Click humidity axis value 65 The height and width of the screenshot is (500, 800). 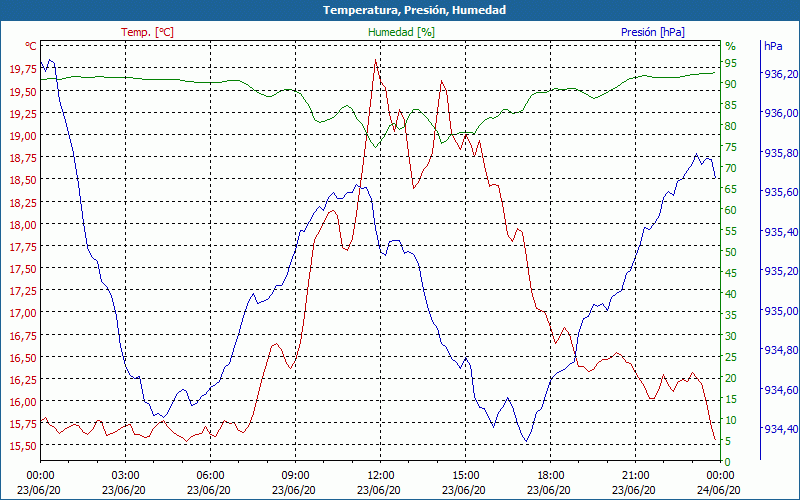point(731,189)
